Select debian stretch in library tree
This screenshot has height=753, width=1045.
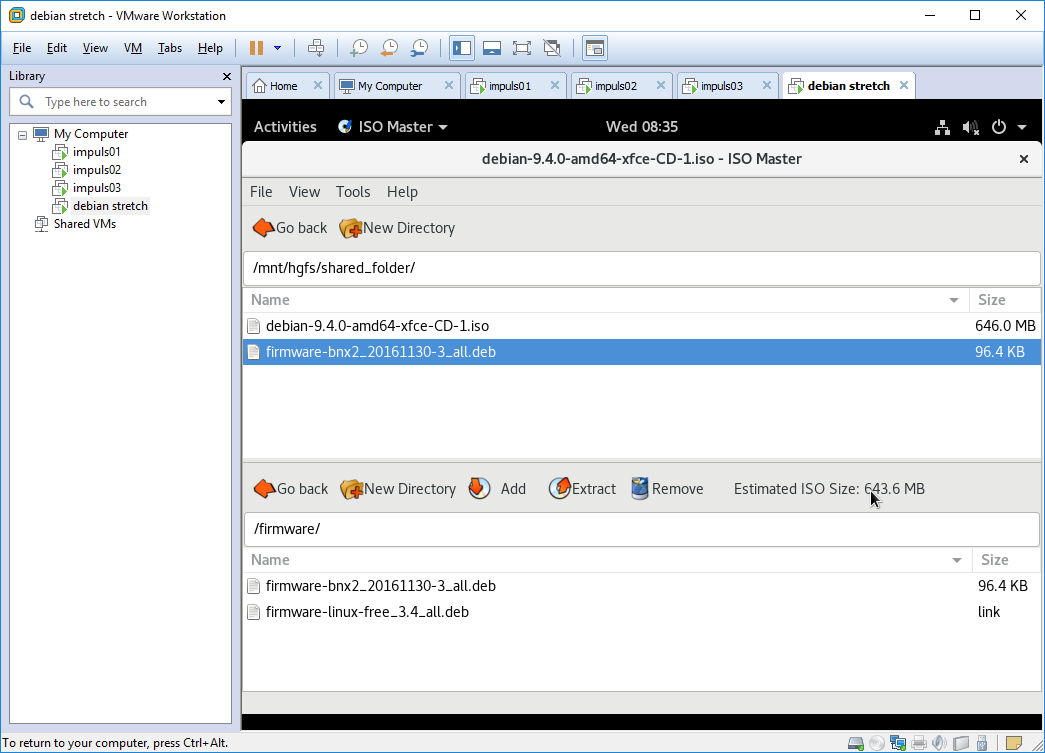110,206
